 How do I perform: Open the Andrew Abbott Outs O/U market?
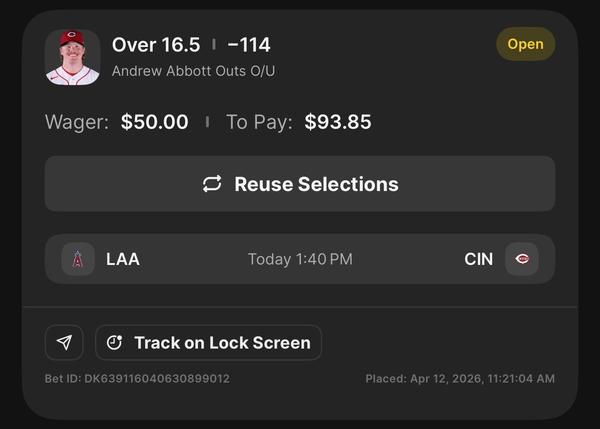point(193,71)
